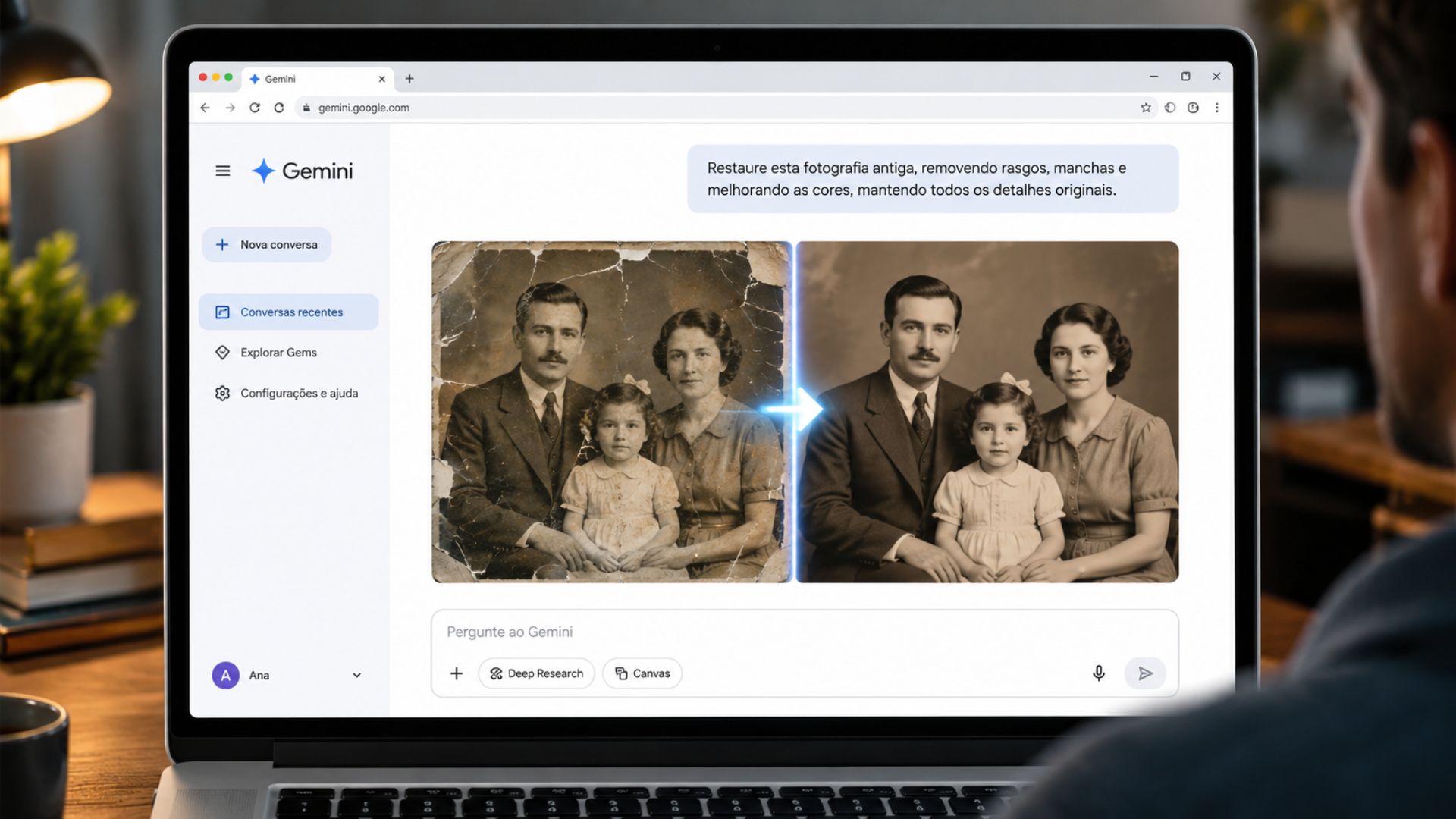The height and width of the screenshot is (819, 1456).
Task: Open Configurações e ajuda
Action: (x=288, y=393)
